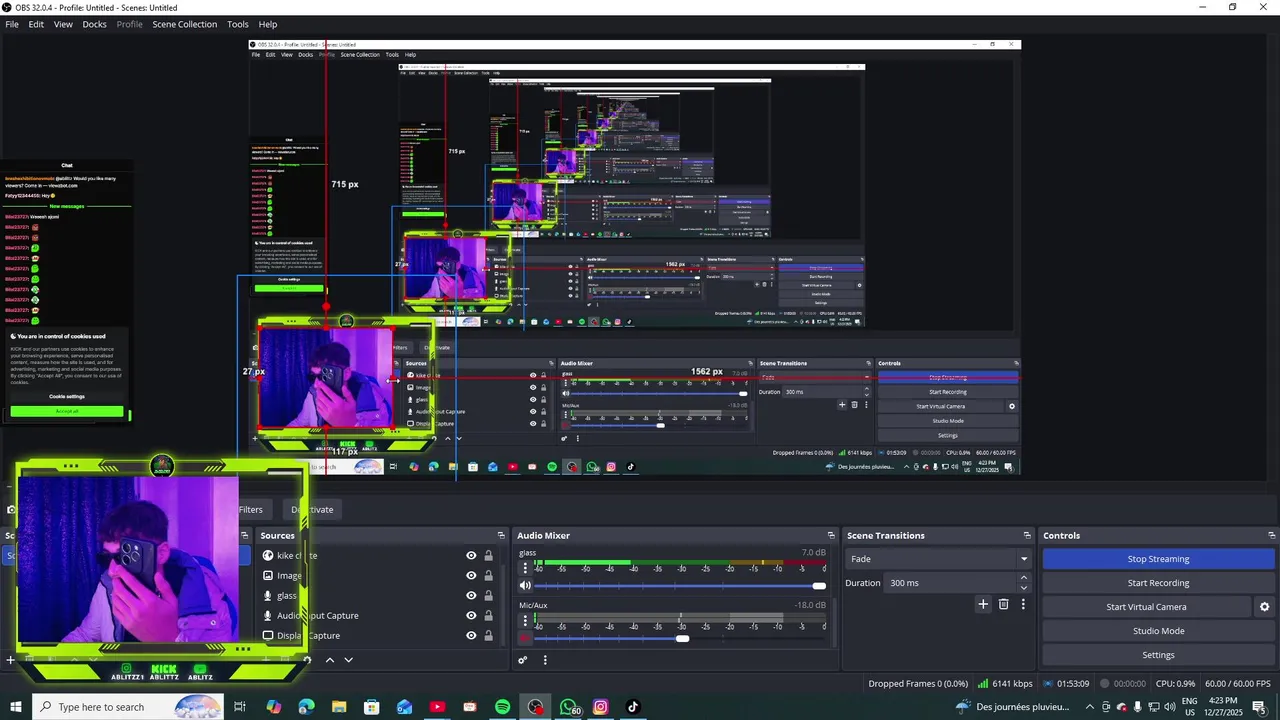Show hidden system tray icons
The image size is (1280, 720).
[1090, 707]
